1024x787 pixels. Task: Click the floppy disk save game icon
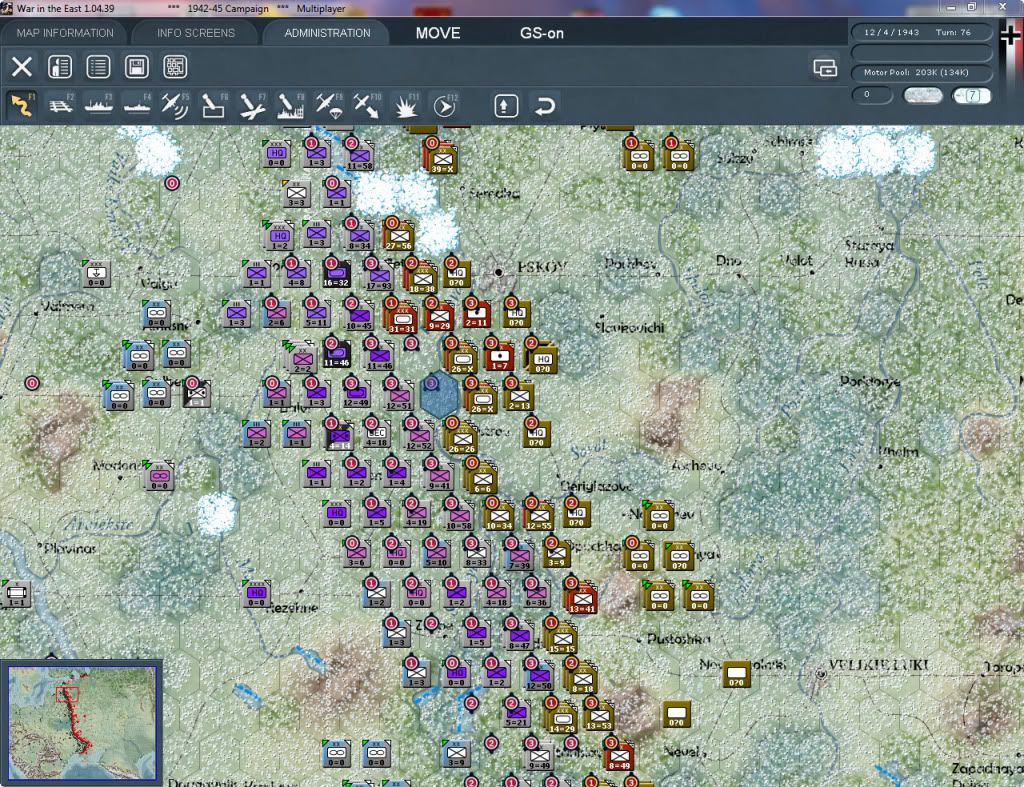[x=136, y=67]
